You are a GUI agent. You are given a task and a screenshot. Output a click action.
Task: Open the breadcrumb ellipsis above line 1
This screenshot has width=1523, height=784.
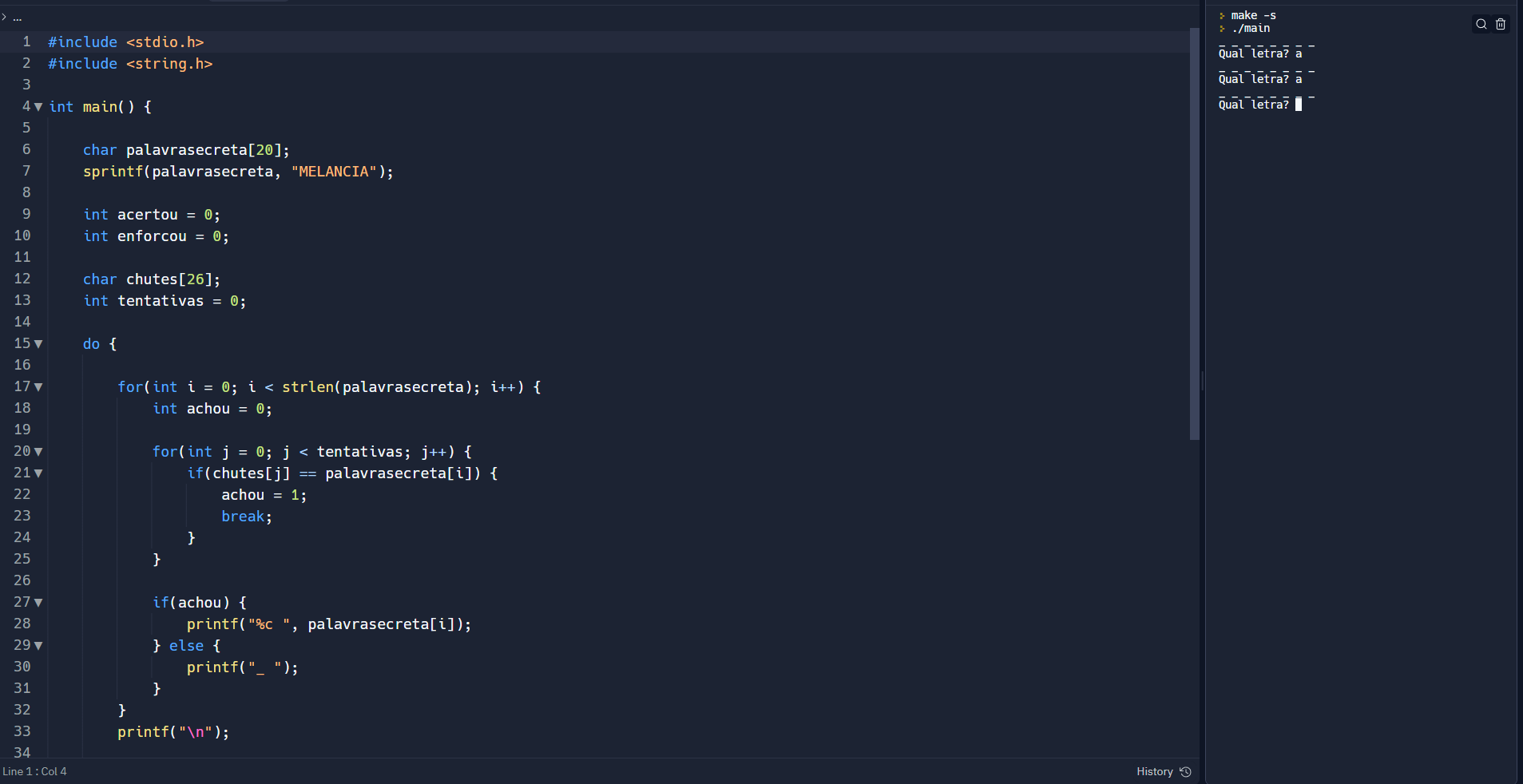pos(18,18)
